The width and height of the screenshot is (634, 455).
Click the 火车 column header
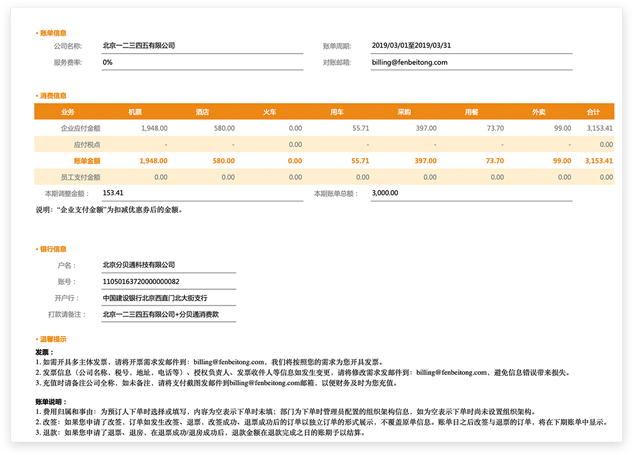click(x=270, y=112)
